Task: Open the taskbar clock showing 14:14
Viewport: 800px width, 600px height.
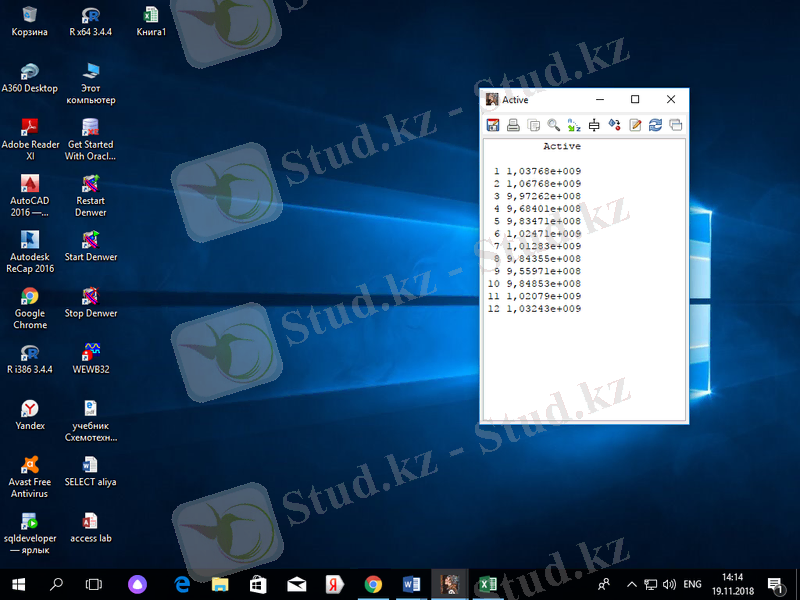Action: (733, 584)
